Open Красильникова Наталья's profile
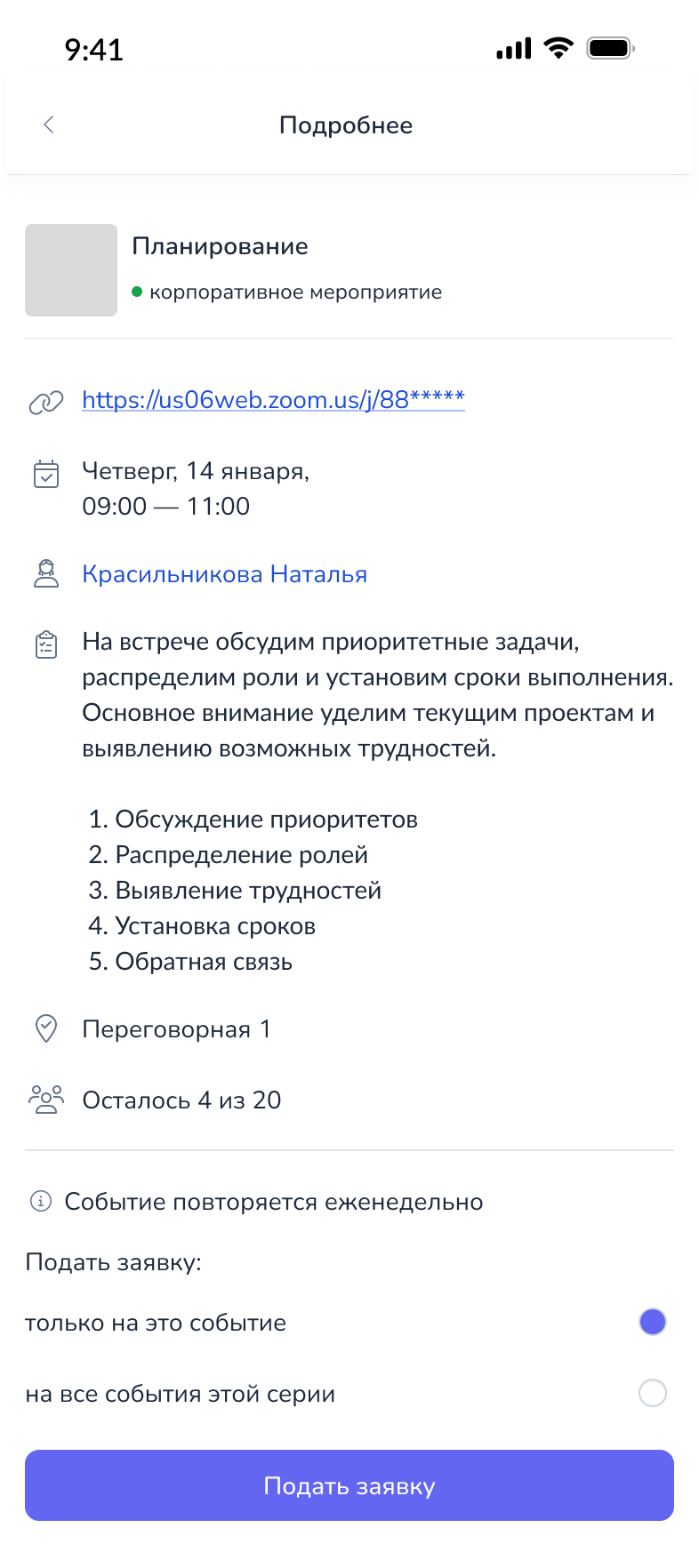The image size is (699, 1568). click(x=225, y=573)
